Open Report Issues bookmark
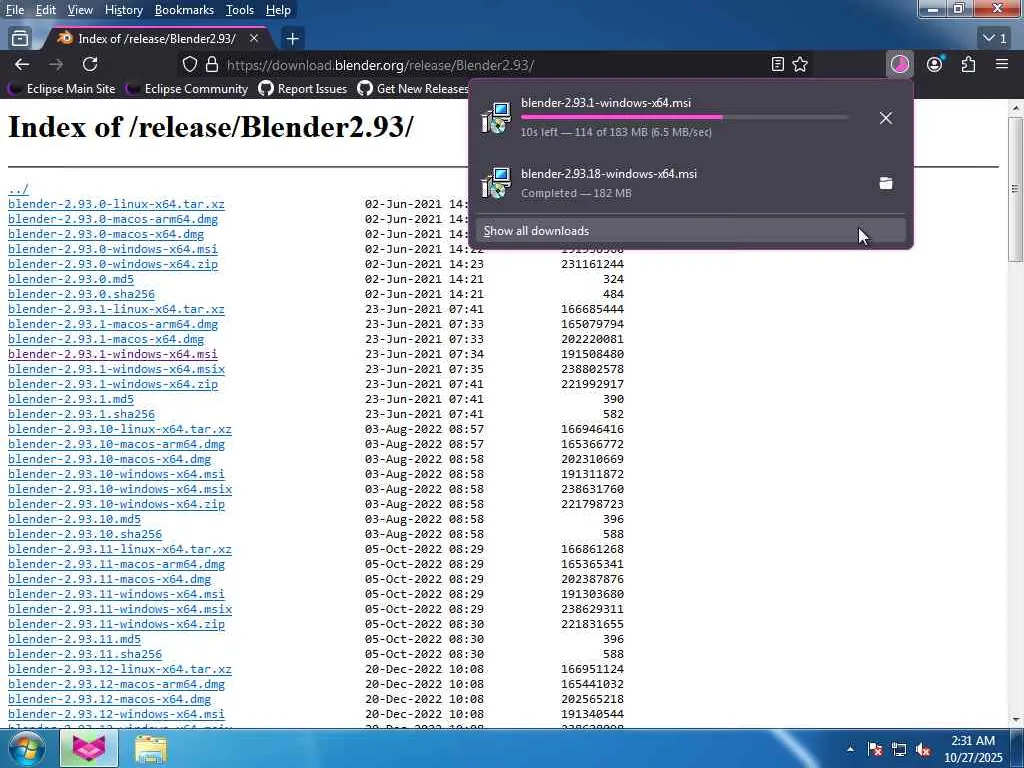This screenshot has height=768, width=1024. [x=303, y=89]
